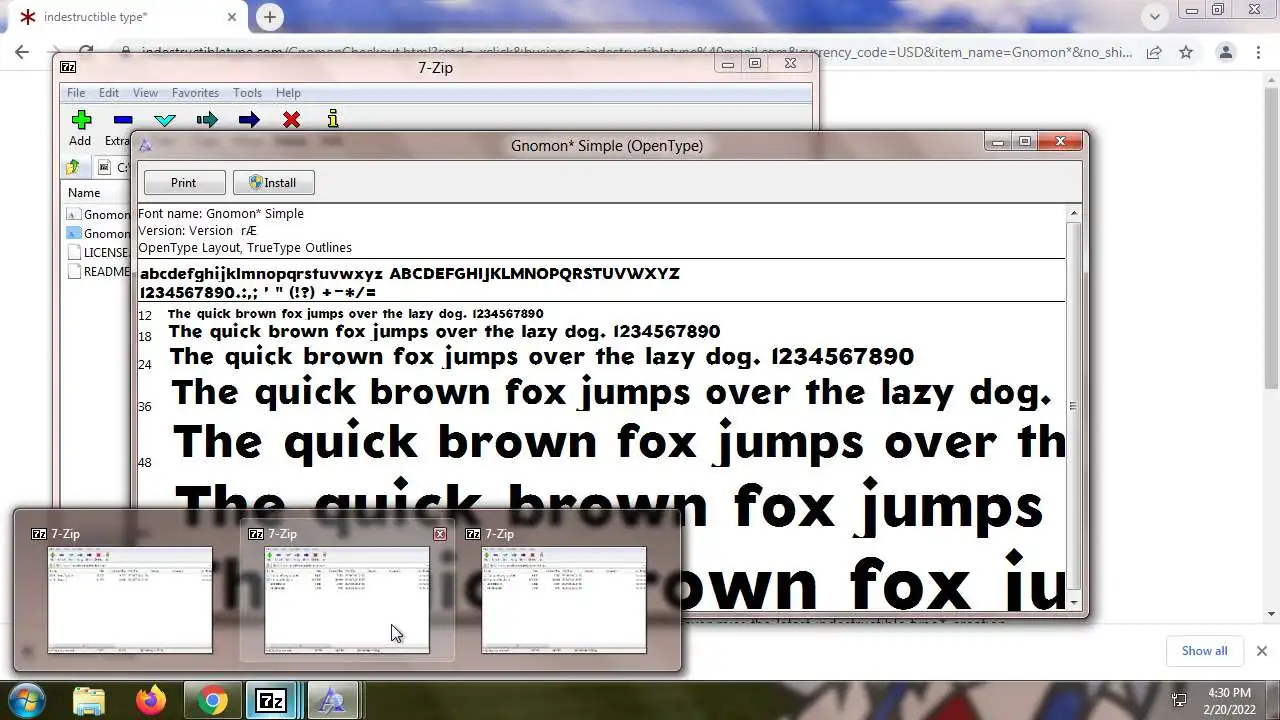Open the View menu in 7-Zip
The height and width of the screenshot is (720, 1280).
[x=145, y=93]
